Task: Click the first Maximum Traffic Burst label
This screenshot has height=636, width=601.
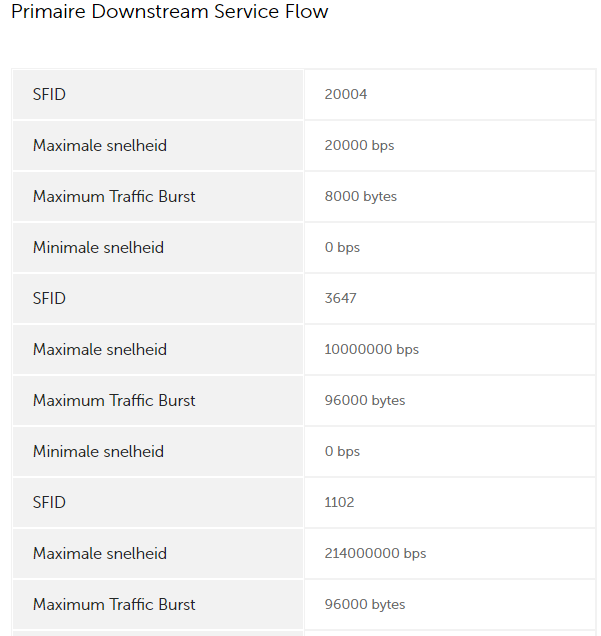Action: click(114, 197)
